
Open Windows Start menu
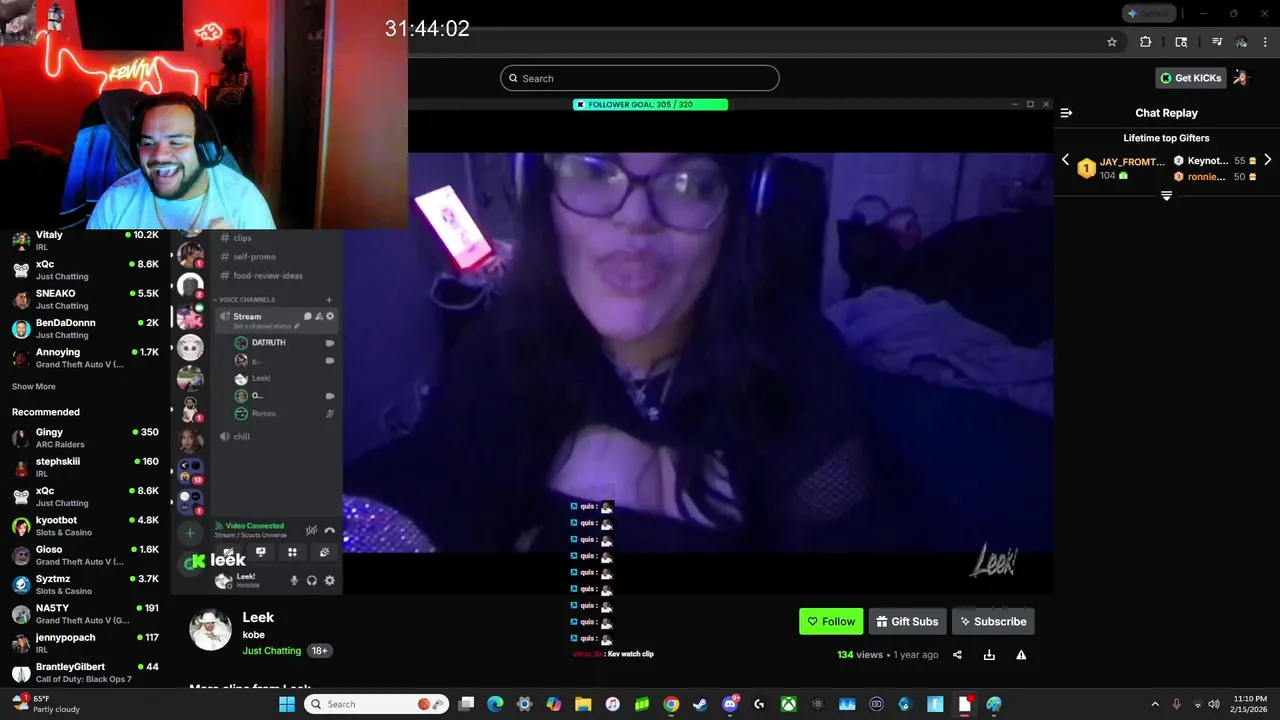coord(287,704)
